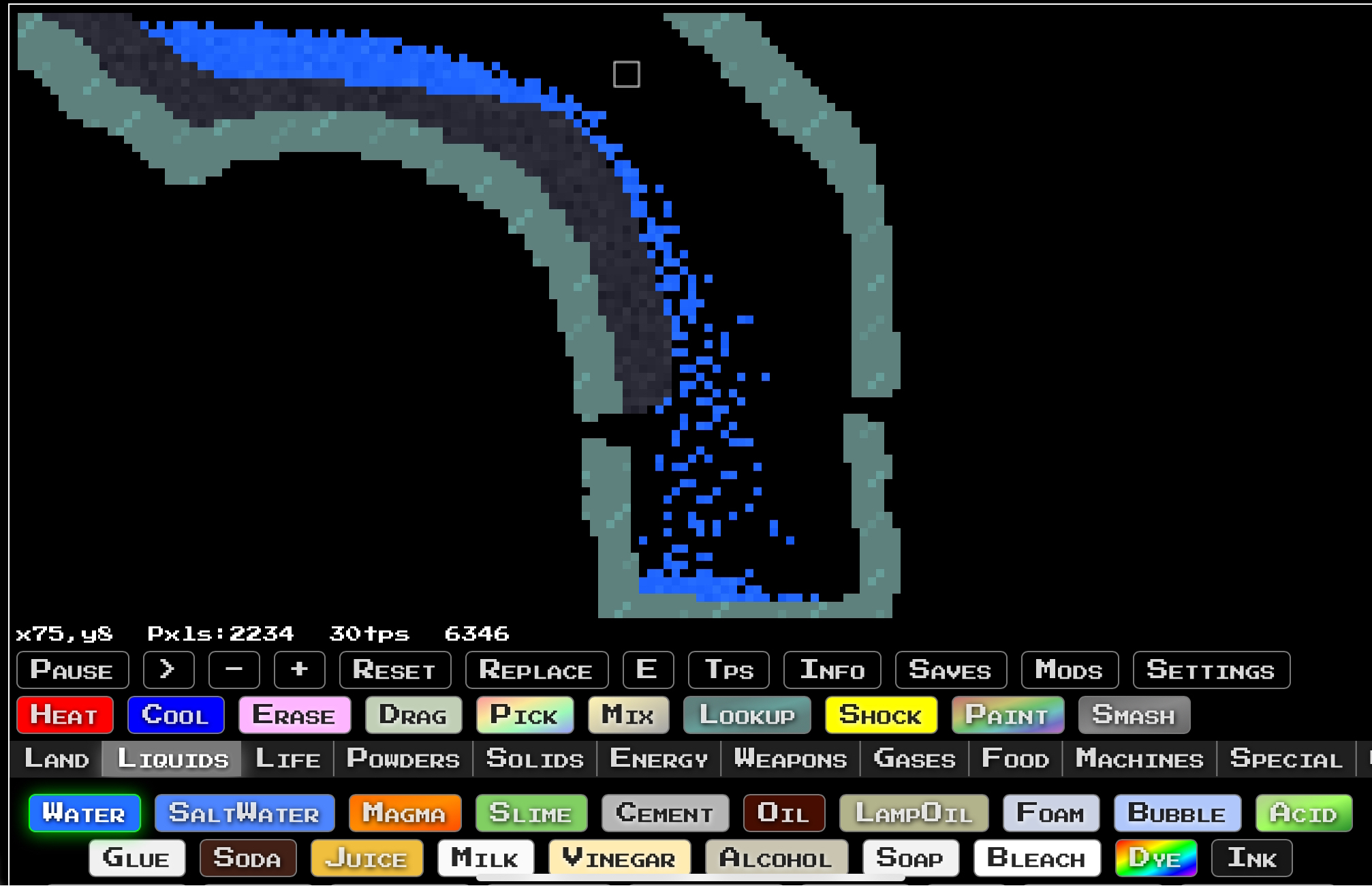The image size is (1372, 886).
Task: Click the Reset button
Action: click(x=394, y=670)
